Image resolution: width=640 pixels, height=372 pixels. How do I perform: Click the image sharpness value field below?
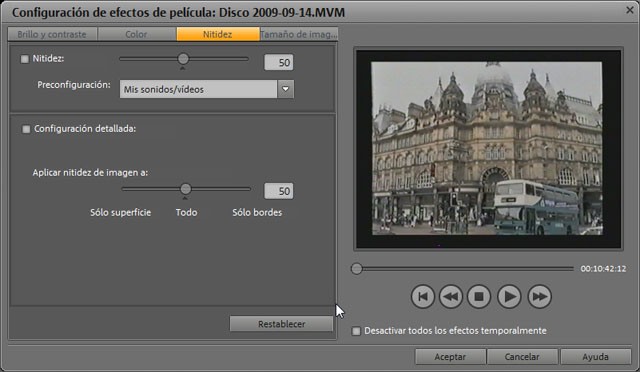coord(278,191)
